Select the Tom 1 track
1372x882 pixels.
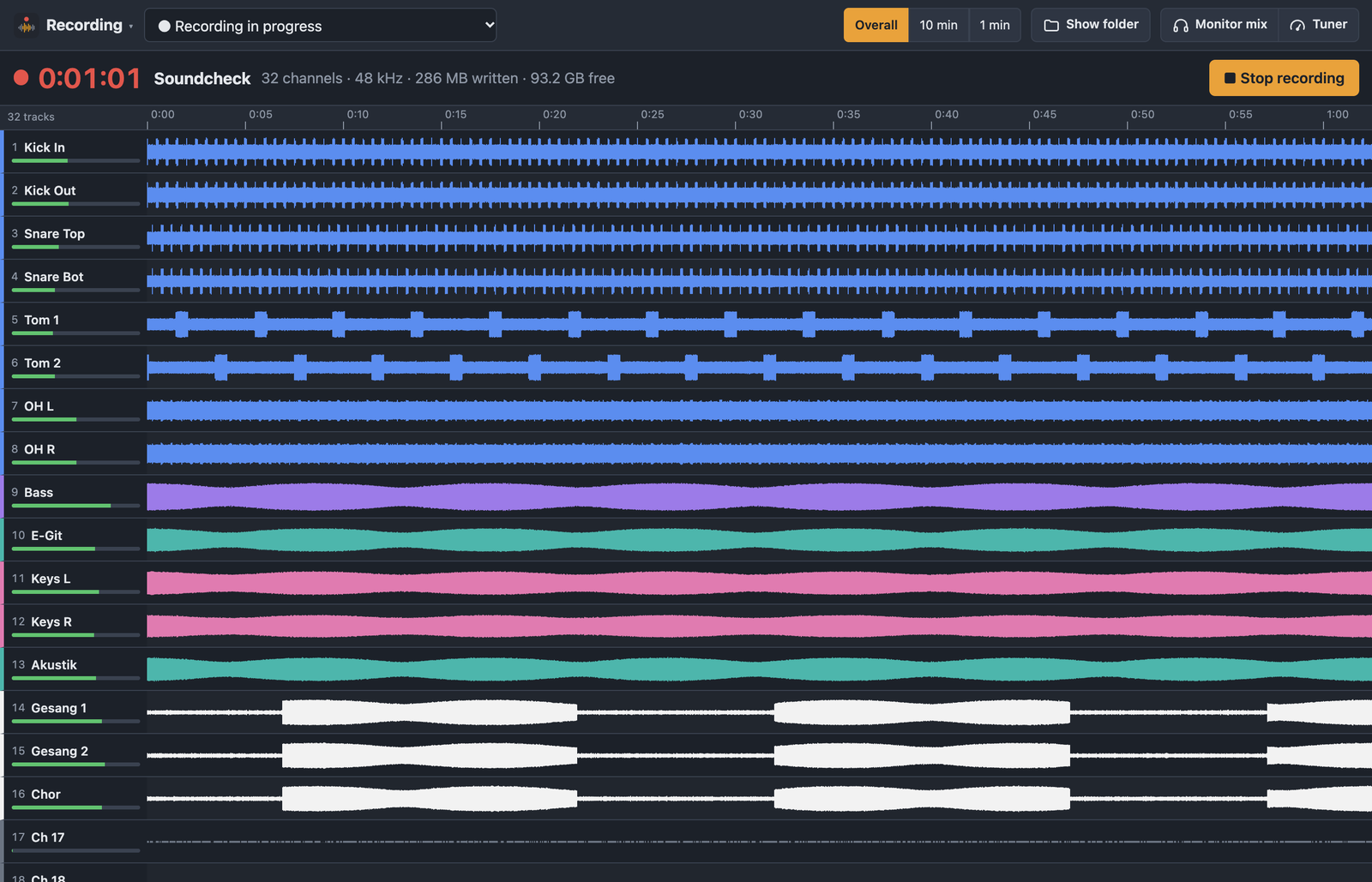74,324
